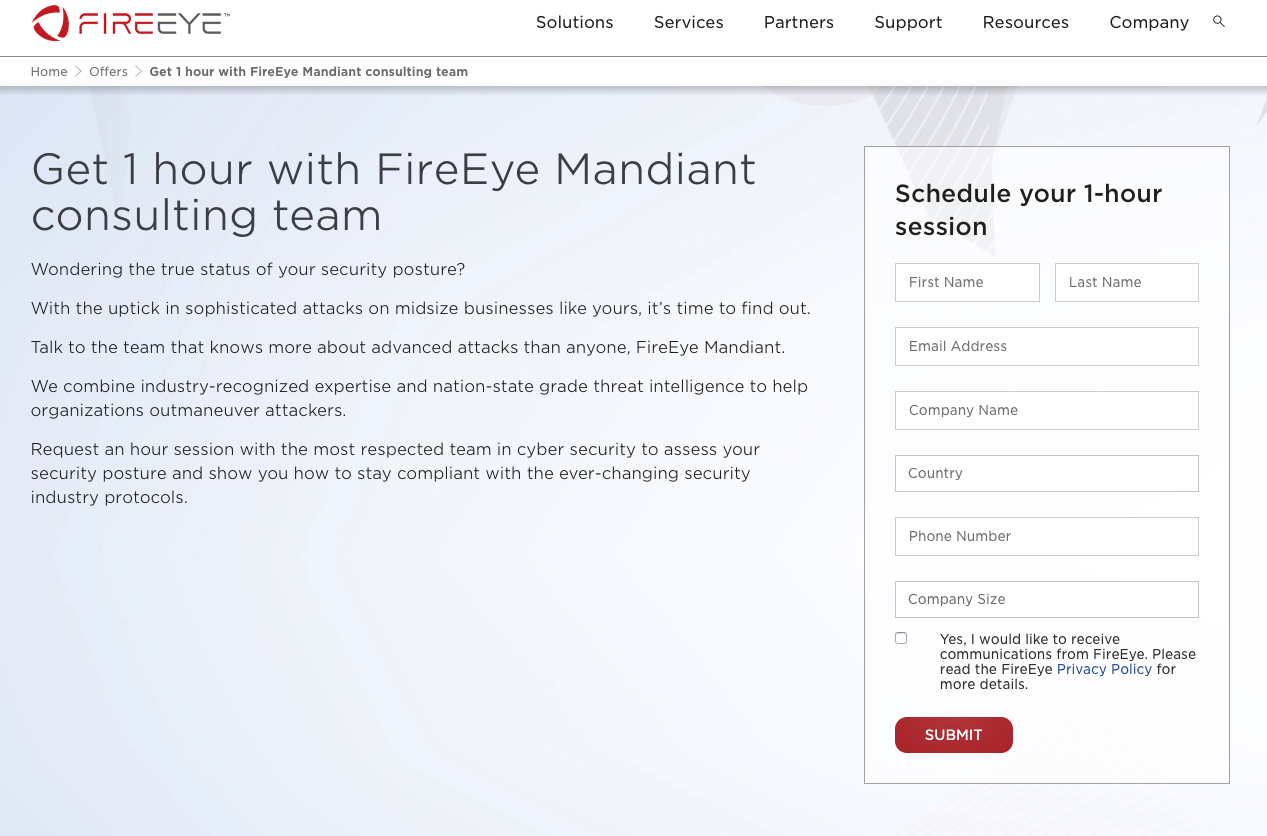Go to the Home breadcrumb link

click(49, 72)
